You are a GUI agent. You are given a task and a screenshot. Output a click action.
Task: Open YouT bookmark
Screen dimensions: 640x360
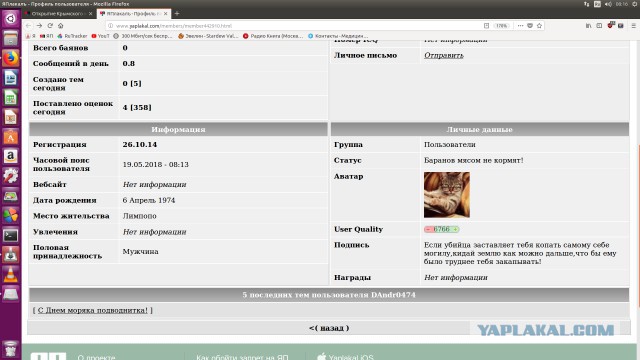click(x=100, y=36)
